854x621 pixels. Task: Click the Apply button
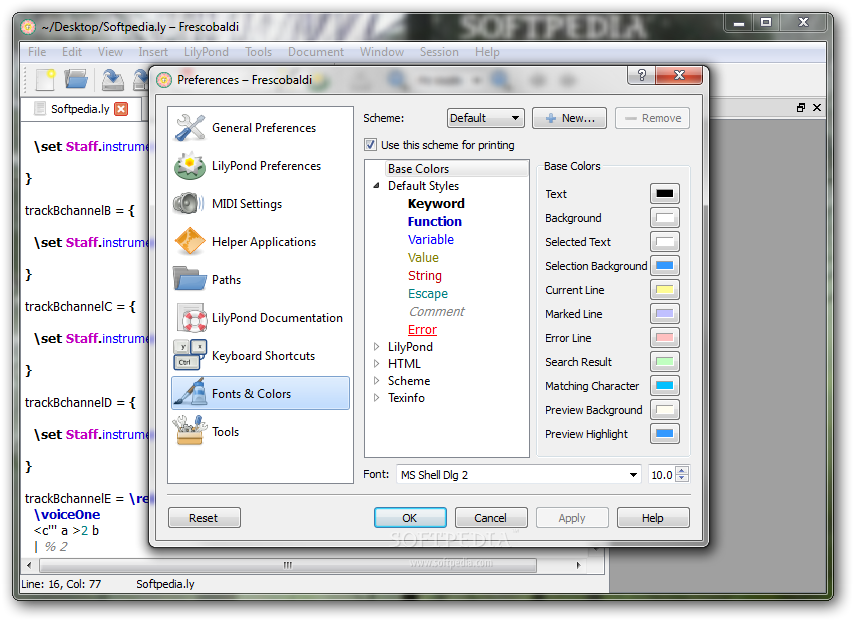coord(572,518)
